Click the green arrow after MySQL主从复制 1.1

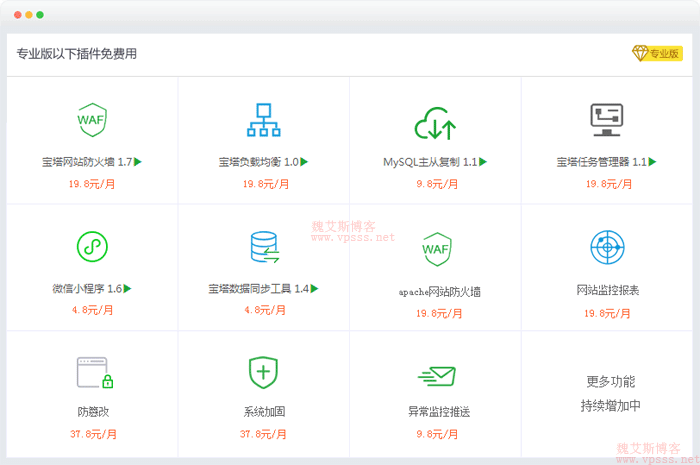pyautogui.click(x=483, y=162)
